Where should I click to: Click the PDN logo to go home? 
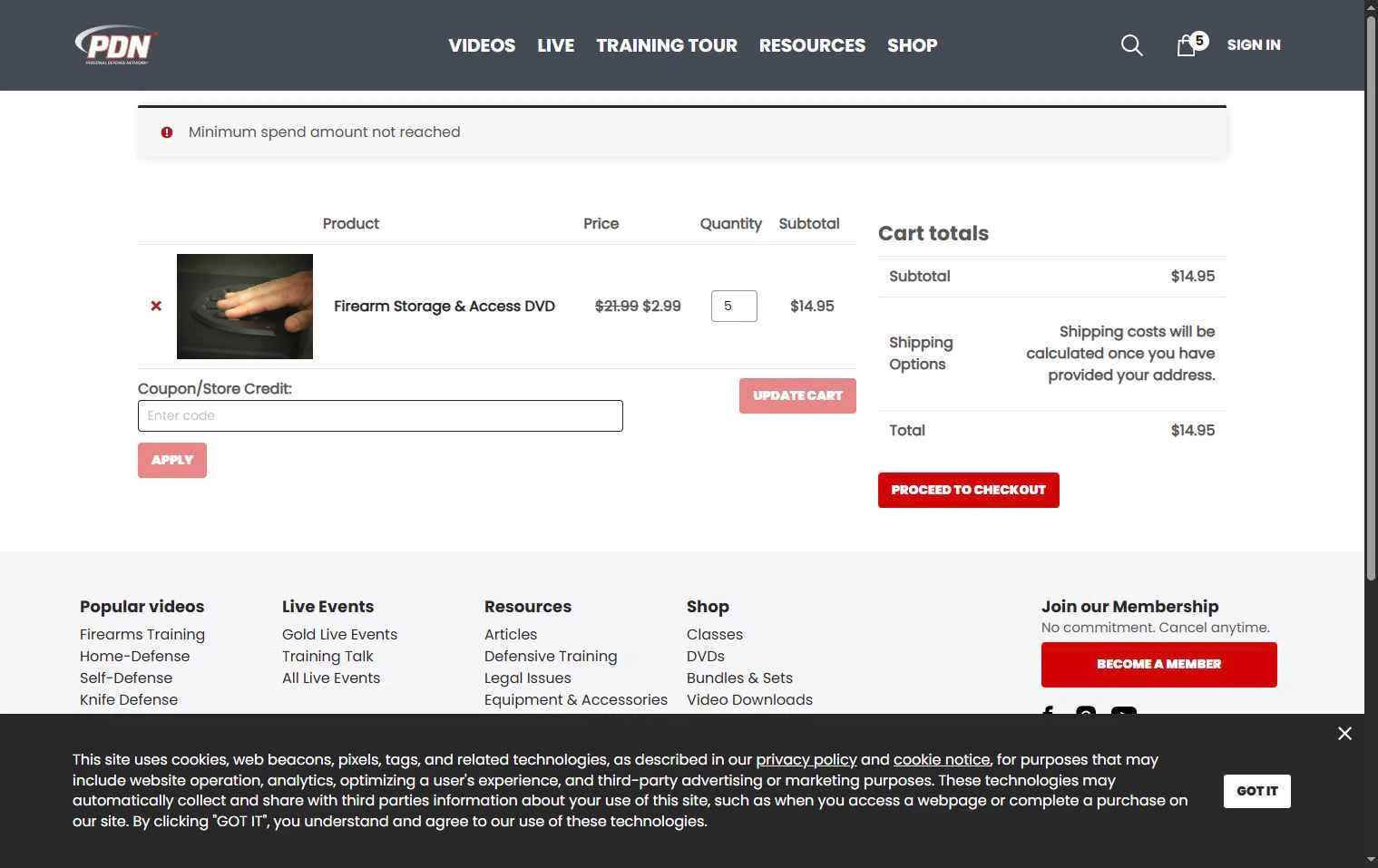[x=116, y=45]
